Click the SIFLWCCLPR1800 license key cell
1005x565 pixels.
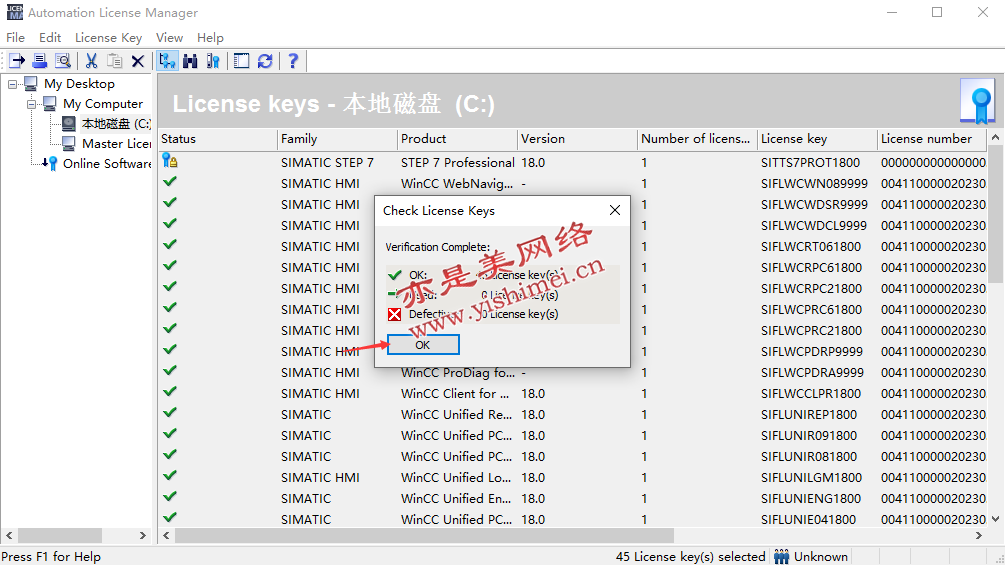(811, 393)
